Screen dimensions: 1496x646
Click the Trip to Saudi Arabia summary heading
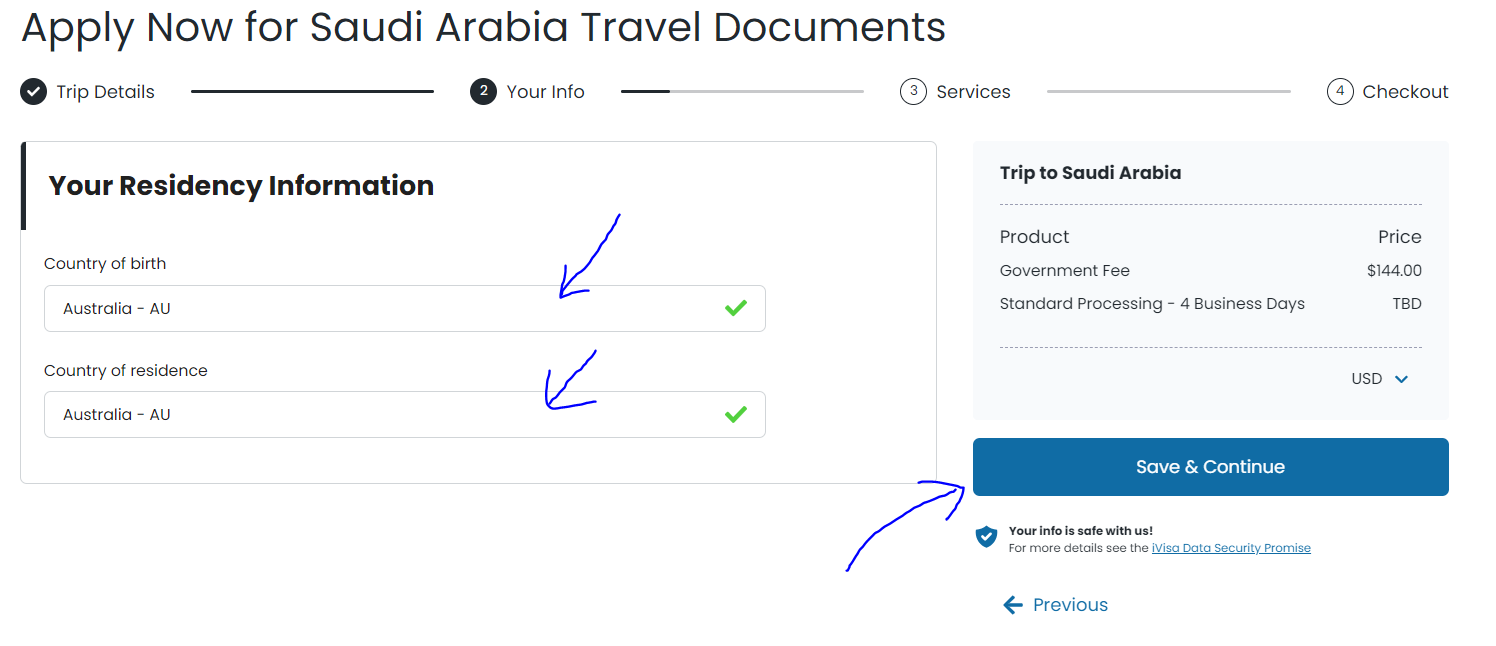point(1090,172)
